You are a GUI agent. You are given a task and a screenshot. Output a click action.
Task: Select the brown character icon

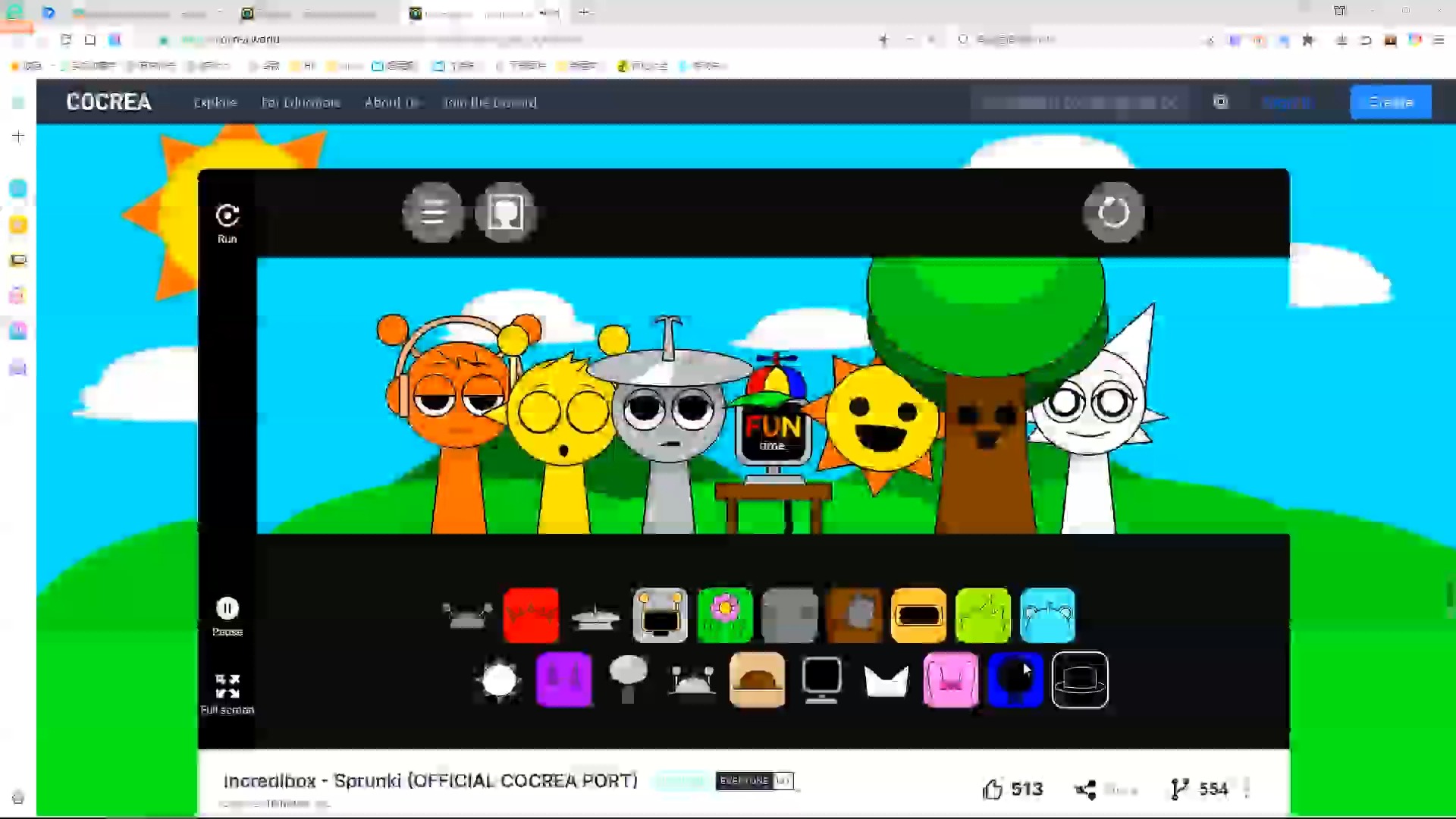point(854,615)
